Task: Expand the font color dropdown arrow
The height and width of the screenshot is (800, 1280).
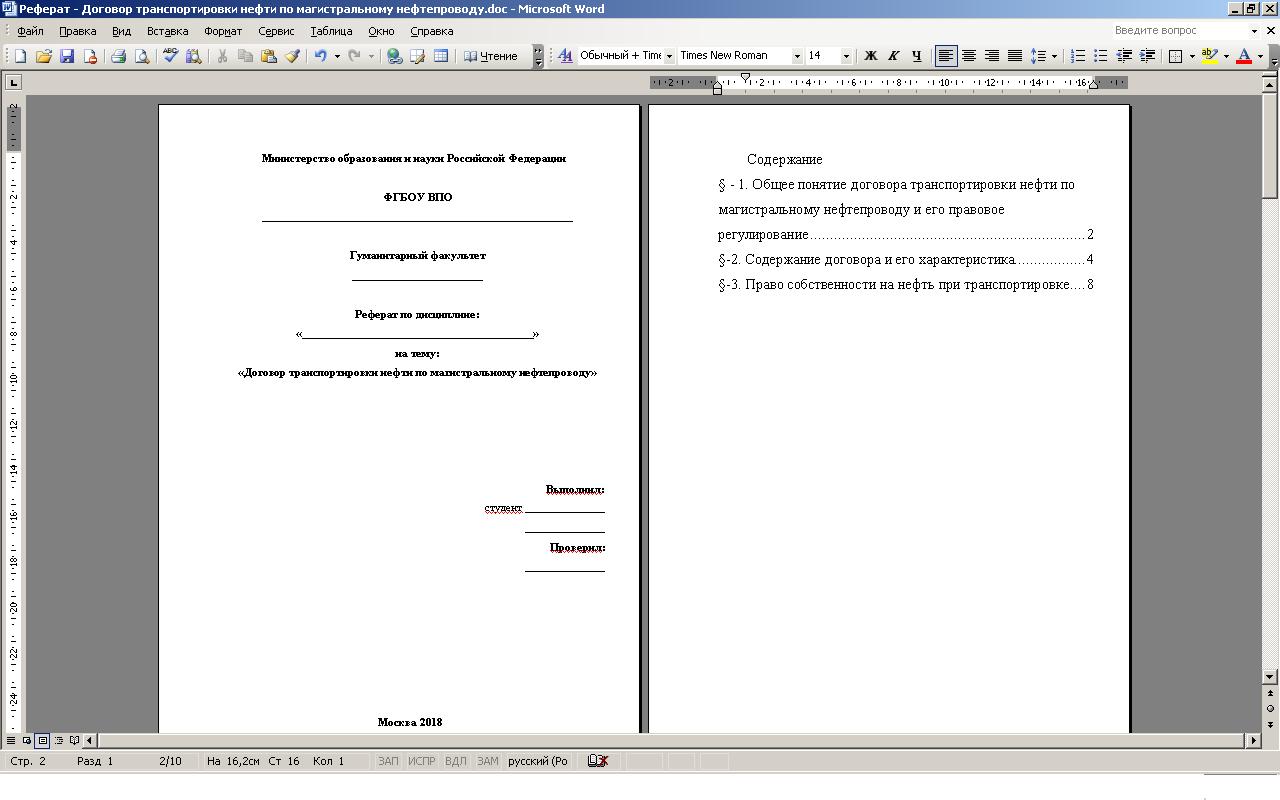Action: pos(1260,56)
